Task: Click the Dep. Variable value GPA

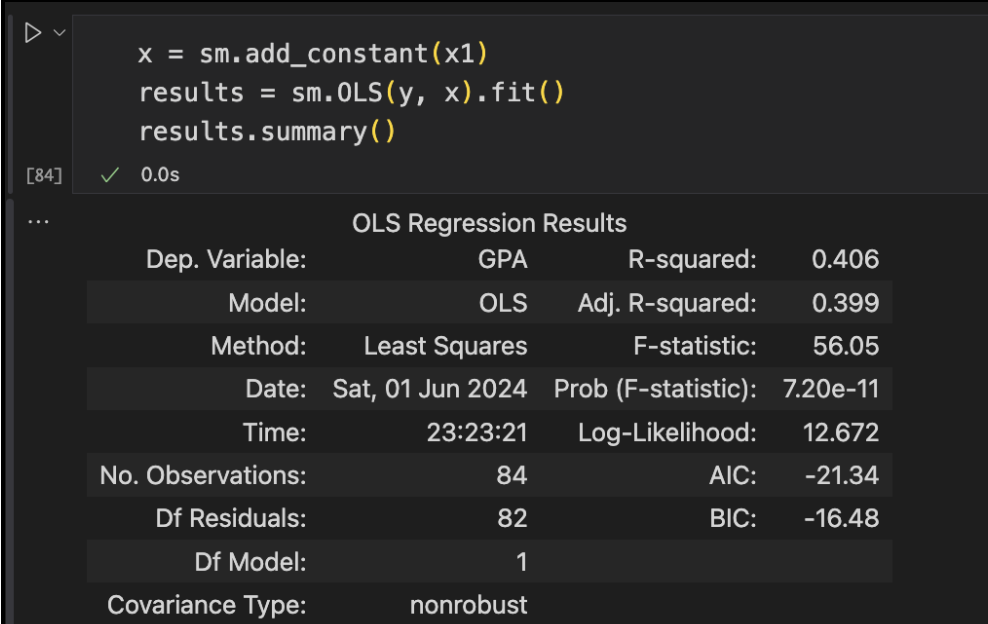Action: (502, 259)
